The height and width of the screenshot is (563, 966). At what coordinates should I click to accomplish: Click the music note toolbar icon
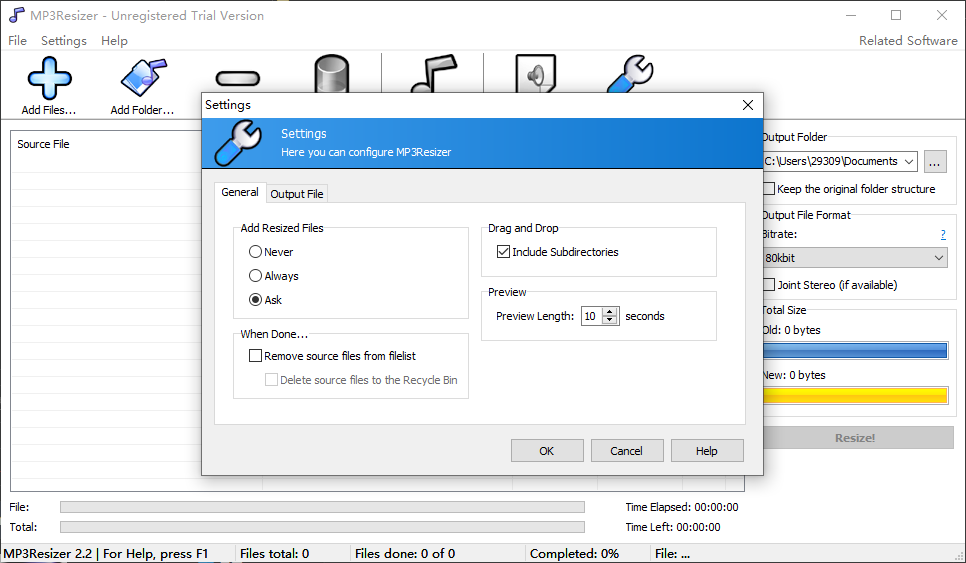(x=434, y=73)
